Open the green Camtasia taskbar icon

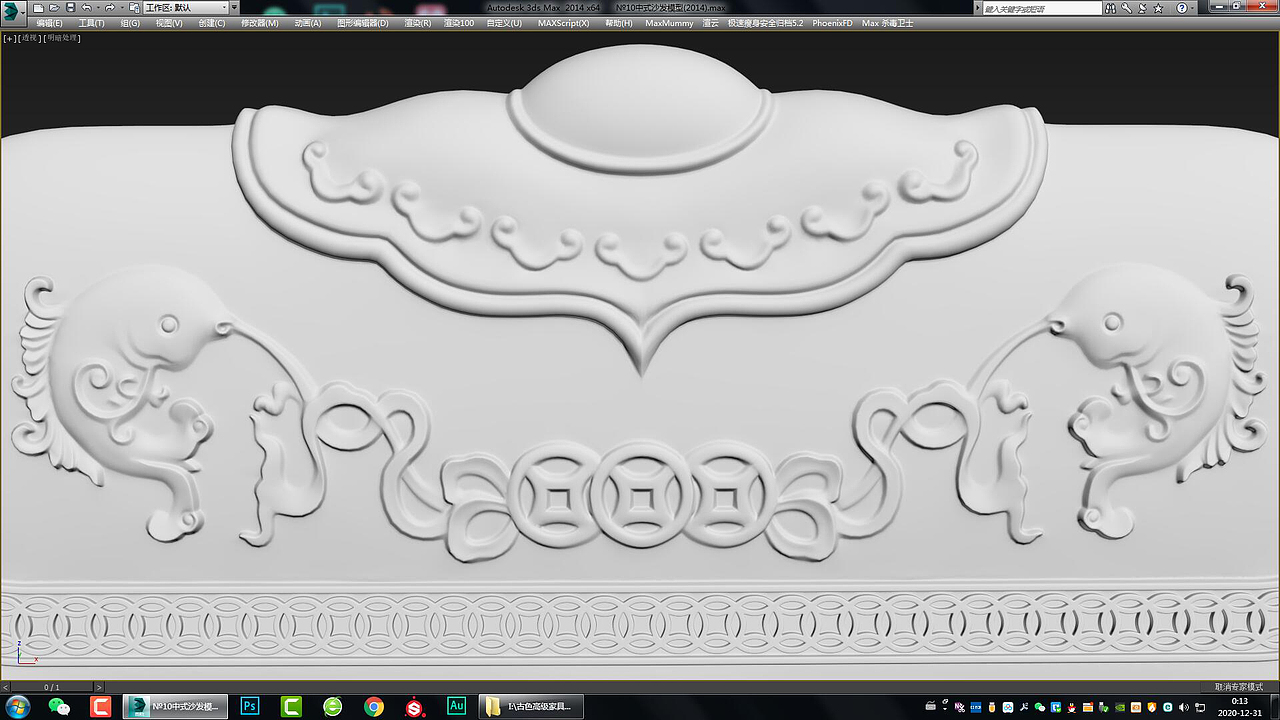click(291, 707)
